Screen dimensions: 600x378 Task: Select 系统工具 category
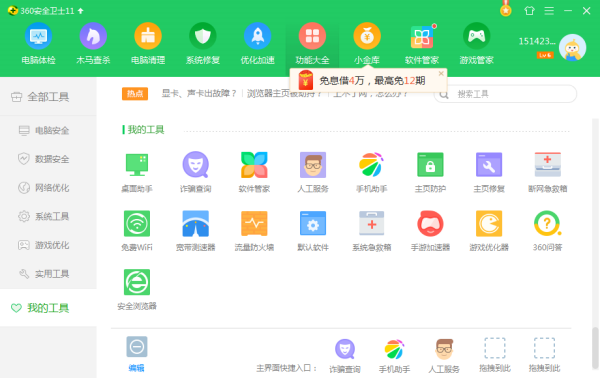pyautogui.click(x=48, y=216)
